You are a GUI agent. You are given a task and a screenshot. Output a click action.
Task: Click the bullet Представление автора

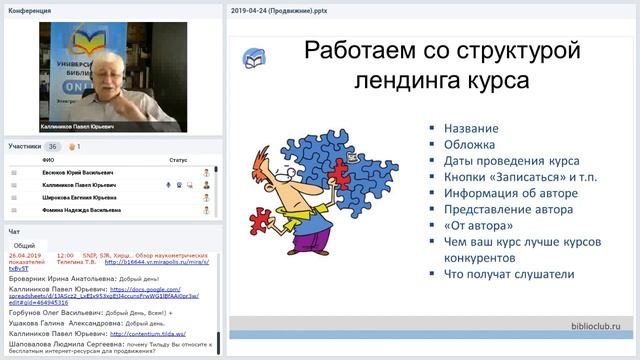coord(508,209)
